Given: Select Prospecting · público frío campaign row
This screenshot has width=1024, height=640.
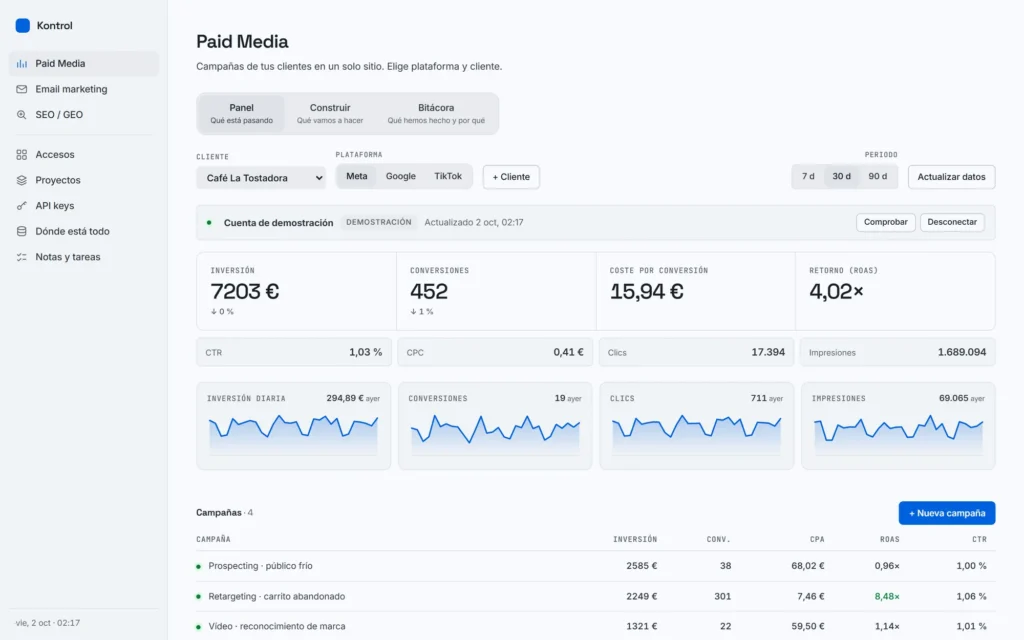Looking at the screenshot, I should 596,566.
